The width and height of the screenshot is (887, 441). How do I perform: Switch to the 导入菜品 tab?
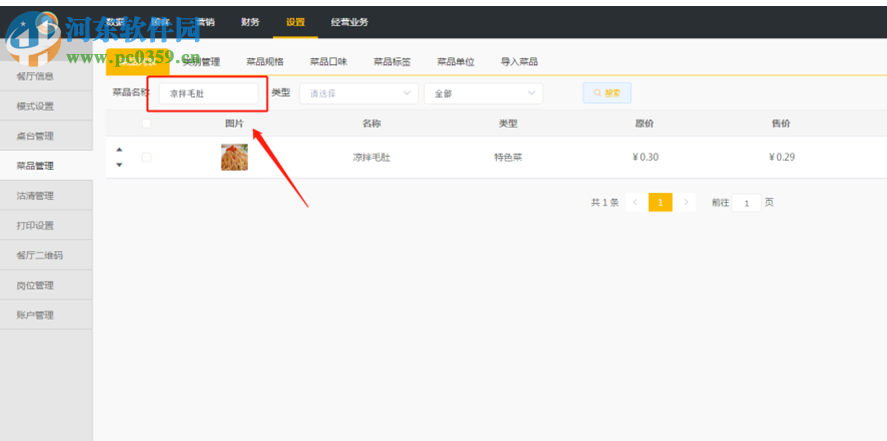pyautogui.click(x=519, y=62)
